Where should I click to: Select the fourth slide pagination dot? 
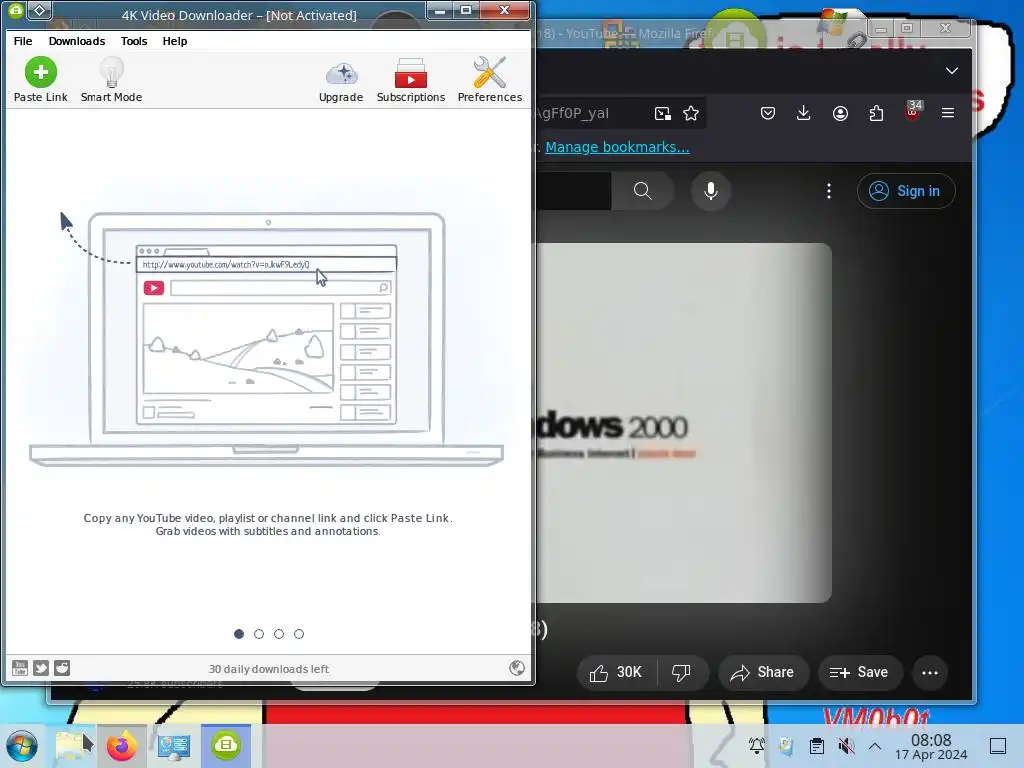[x=298, y=633]
